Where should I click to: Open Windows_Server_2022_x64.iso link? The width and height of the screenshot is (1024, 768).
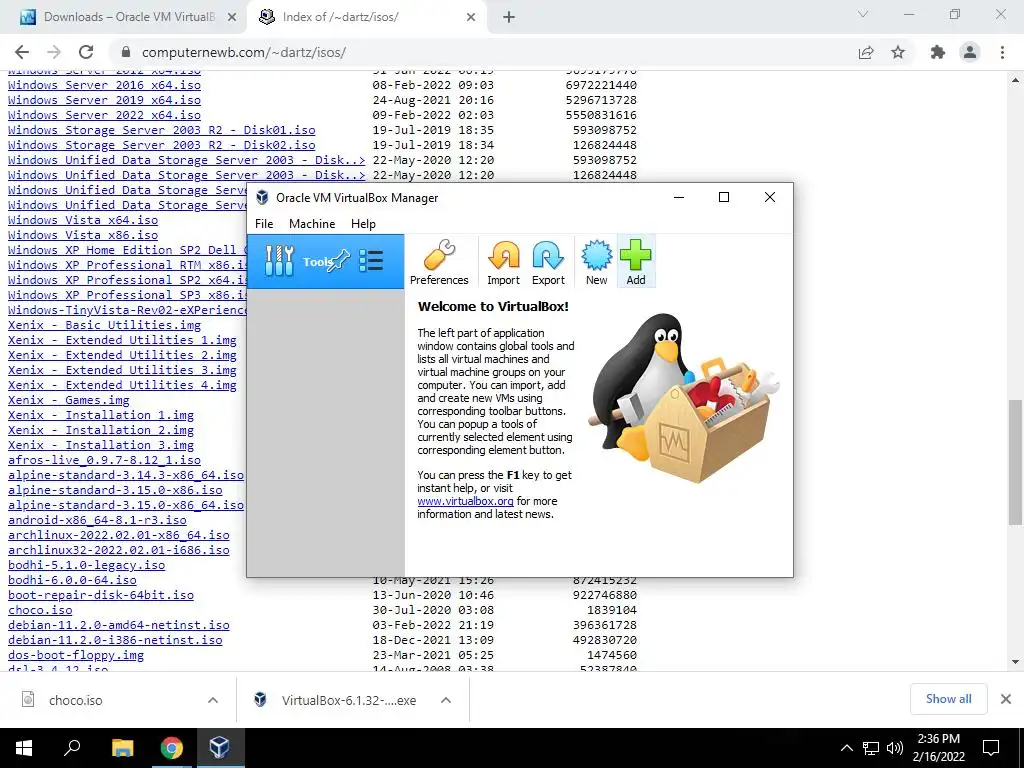click(104, 115)
